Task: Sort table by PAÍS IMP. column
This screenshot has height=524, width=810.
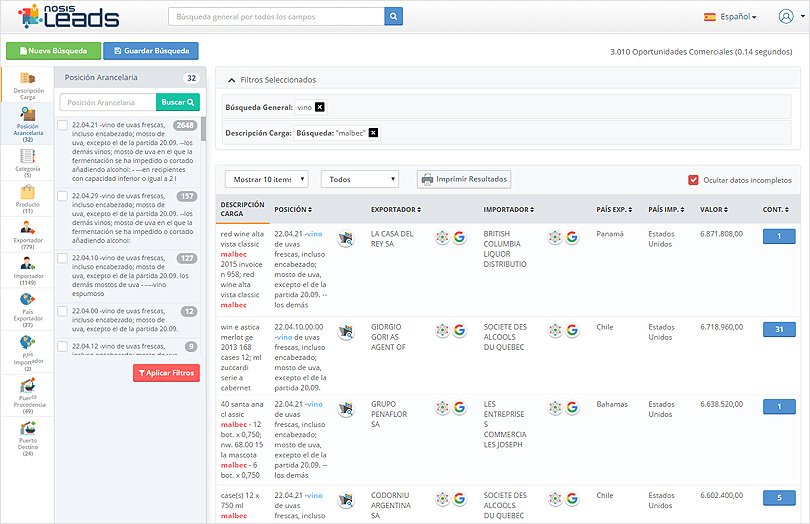Action: click(x=666, y=209)
